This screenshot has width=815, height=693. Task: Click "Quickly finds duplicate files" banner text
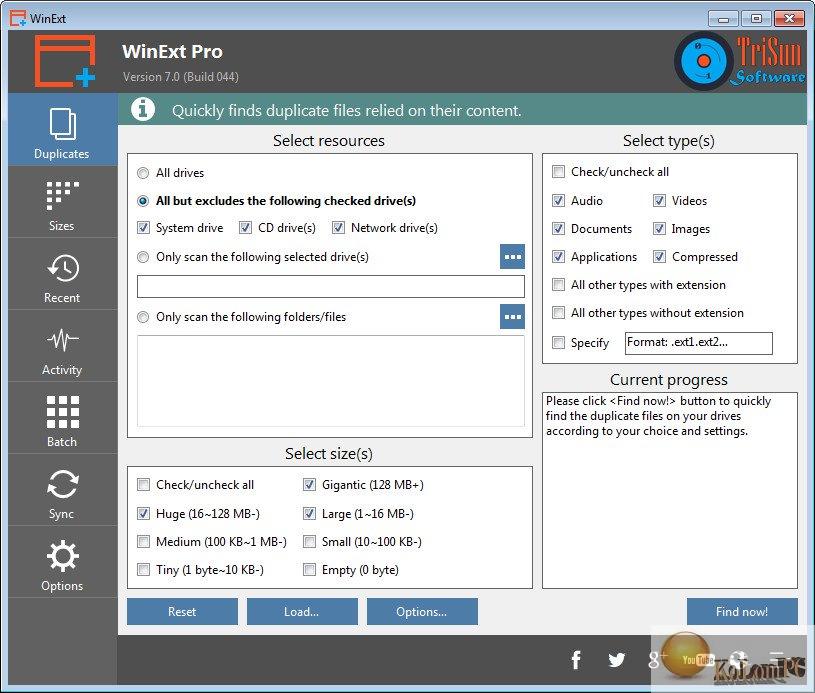coord(347,111)
